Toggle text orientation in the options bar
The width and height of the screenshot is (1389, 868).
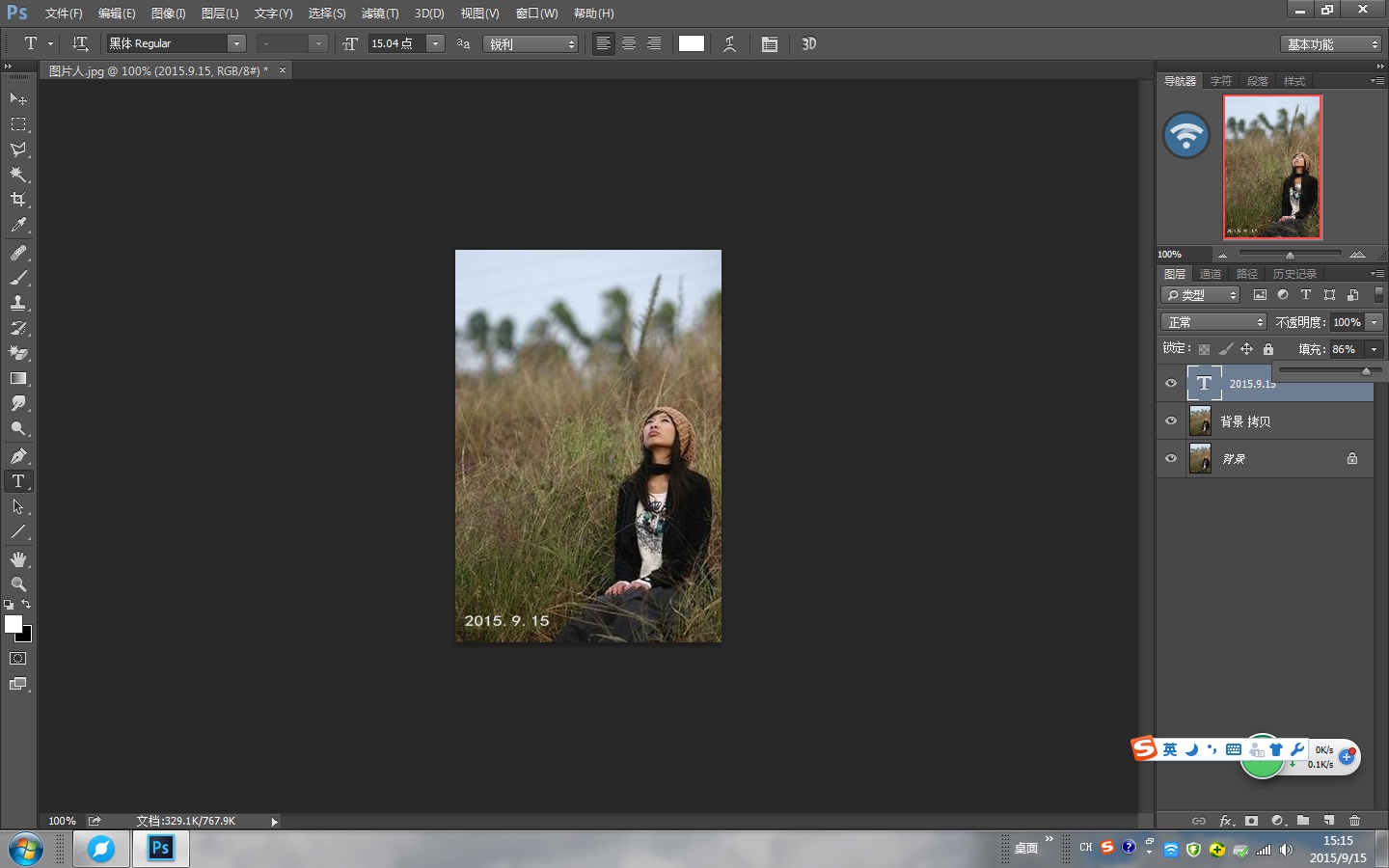click(x=80, y=43)
